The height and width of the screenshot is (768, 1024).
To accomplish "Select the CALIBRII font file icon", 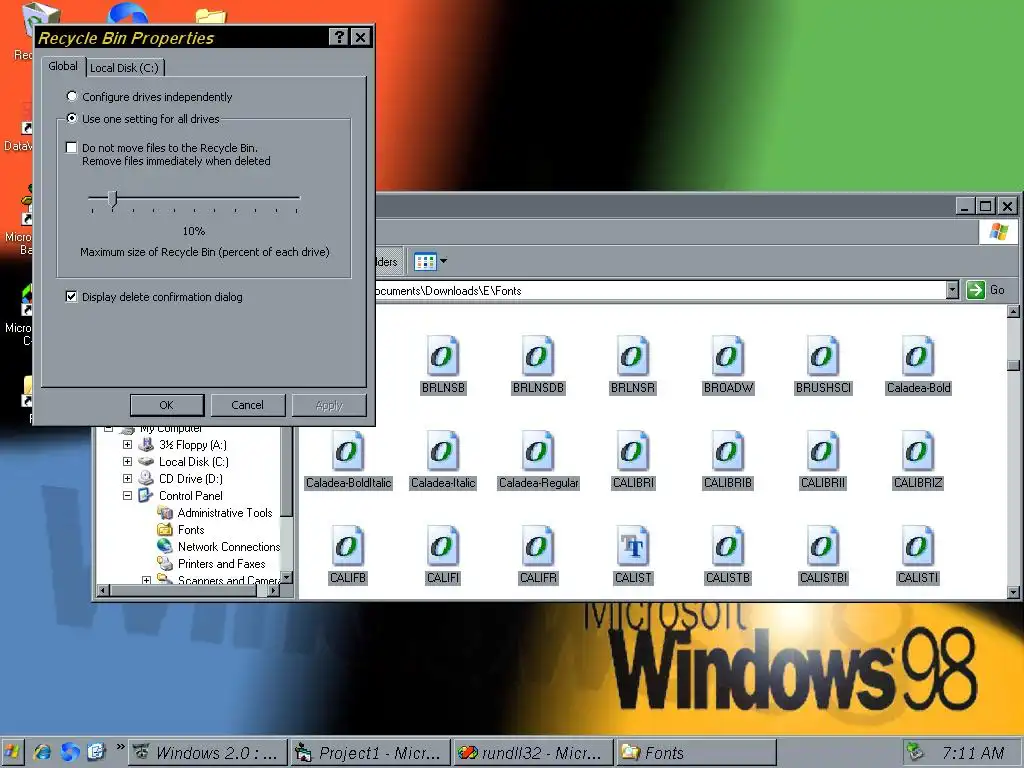I will point(823,451).
